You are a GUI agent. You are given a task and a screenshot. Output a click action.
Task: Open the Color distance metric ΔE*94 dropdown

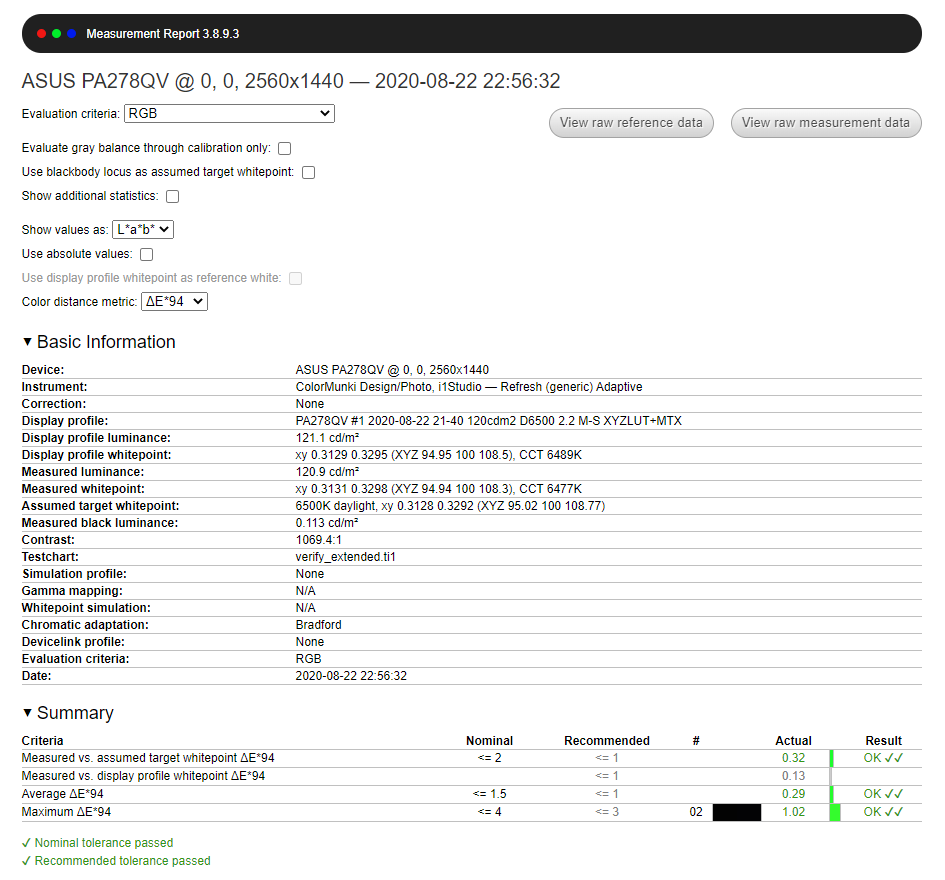pos(174,301)
